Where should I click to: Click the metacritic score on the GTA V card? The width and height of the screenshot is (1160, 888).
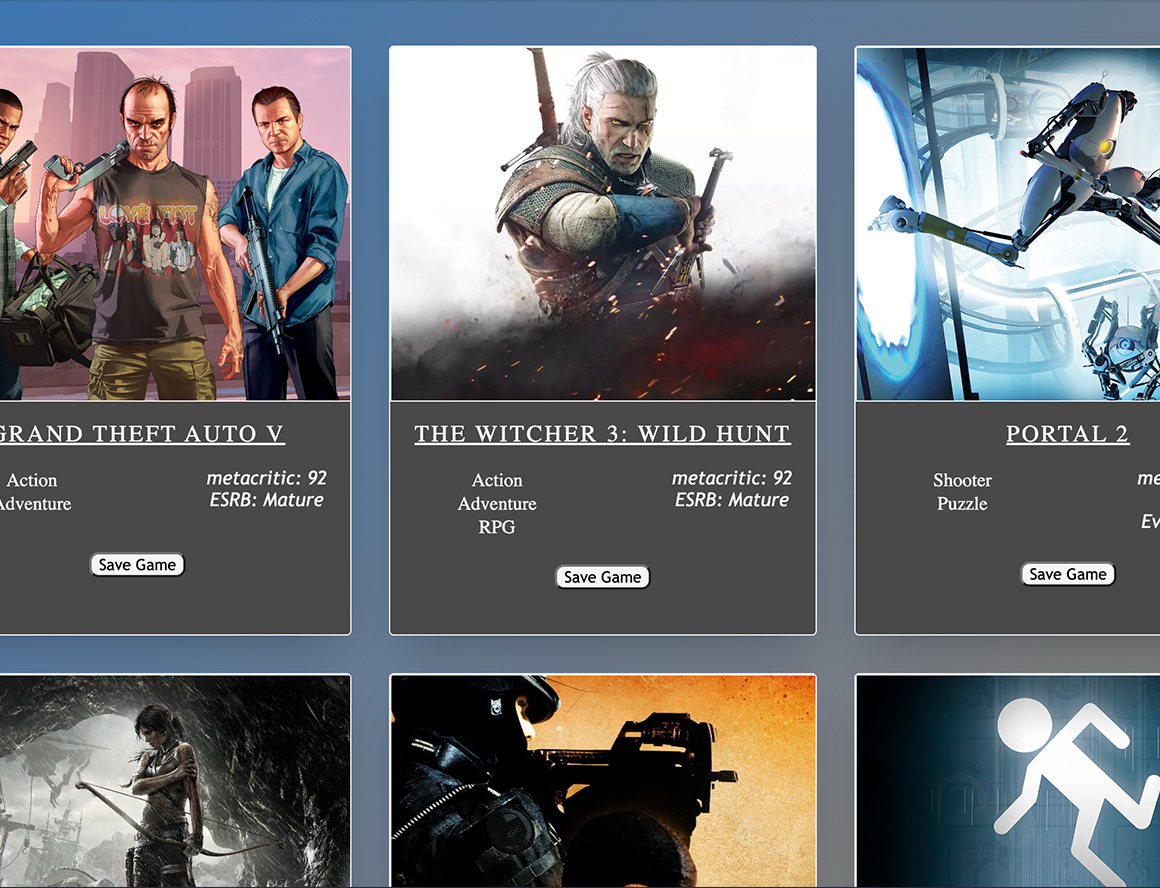[267, 478]
